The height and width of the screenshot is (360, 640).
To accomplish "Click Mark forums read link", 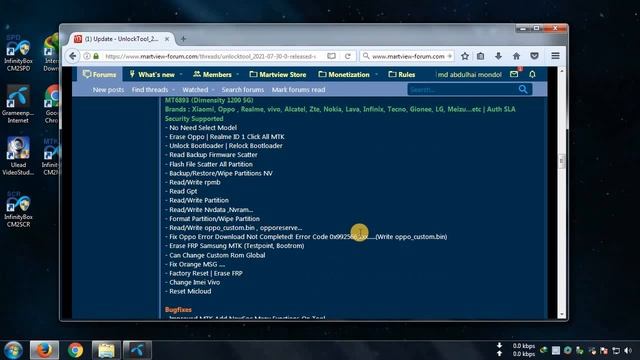I will point(298,90).
